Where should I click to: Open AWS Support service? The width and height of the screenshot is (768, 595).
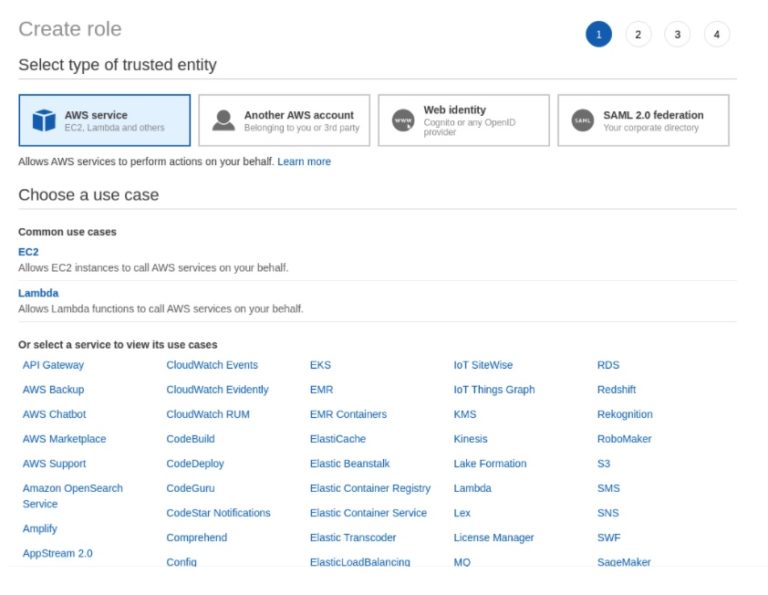point(54,463)
